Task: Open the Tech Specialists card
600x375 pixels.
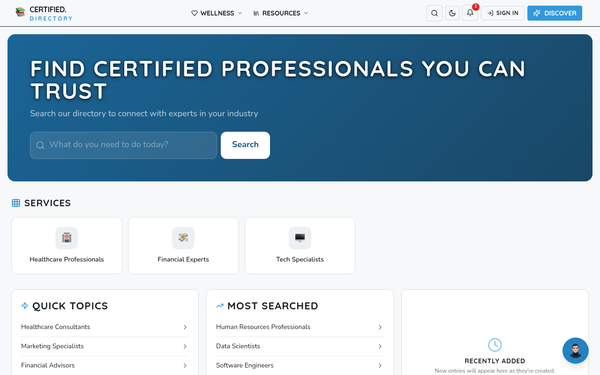Action: (x=300, y=246)
